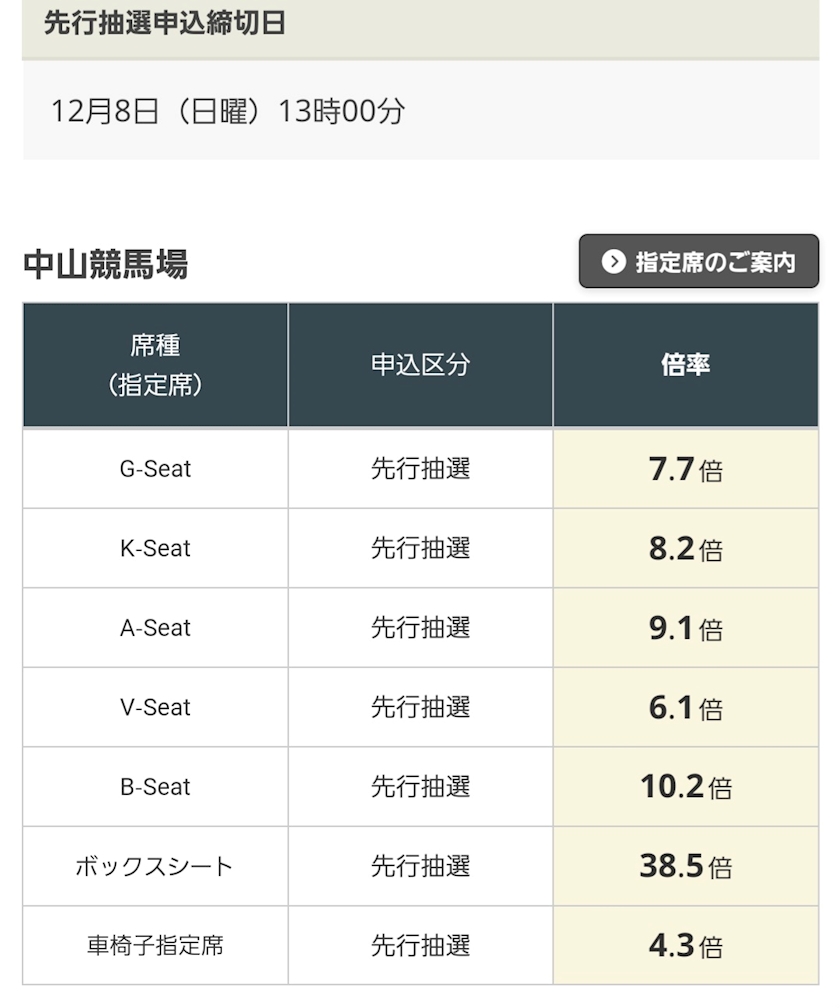Click the V-Seat row label
Image resolution: width=840 pixels, height=1008 pixels.
click(155, 707)
